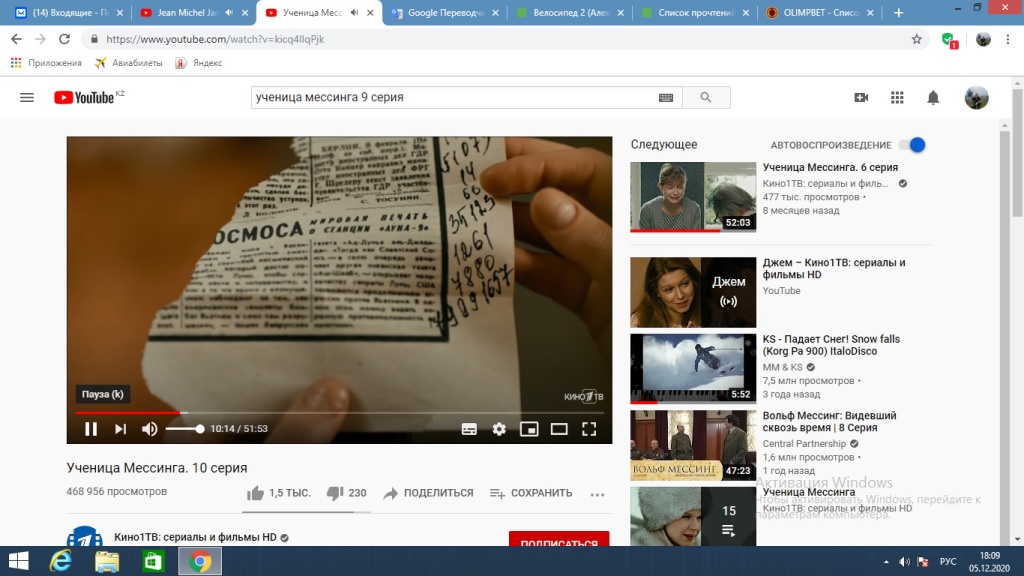This screenshot has height=576, width=1024.
Task: Go back to the previous page
Action: pyautogui.click(x=16, y=39)
